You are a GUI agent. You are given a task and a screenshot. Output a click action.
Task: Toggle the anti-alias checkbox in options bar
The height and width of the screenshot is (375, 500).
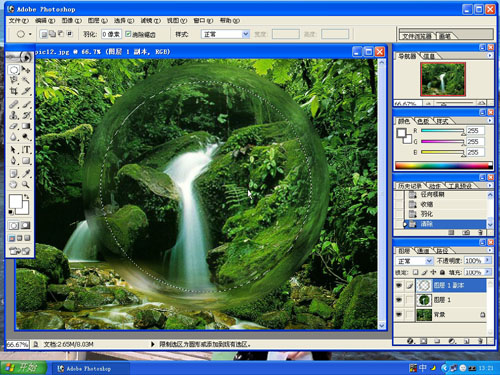(x=128, y=34)
